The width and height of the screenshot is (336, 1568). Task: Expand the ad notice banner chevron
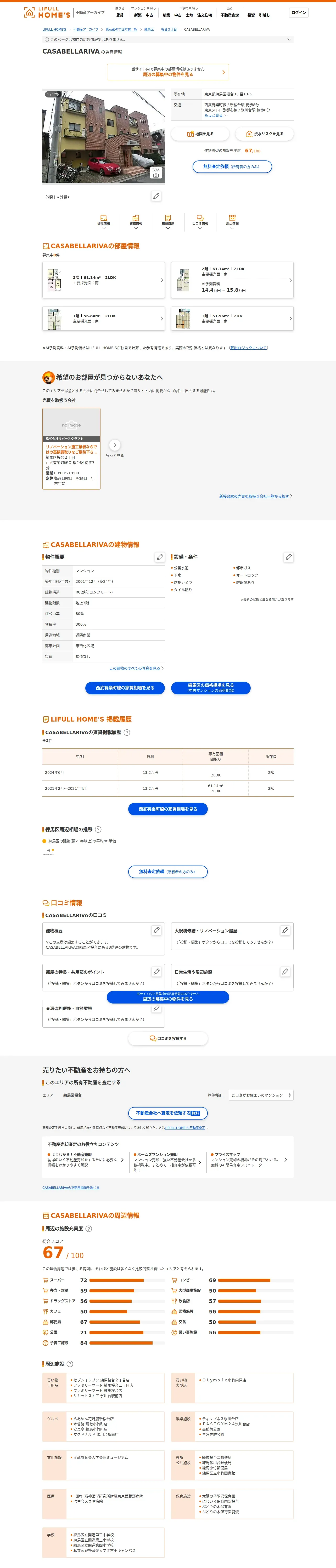[x=289, y=39]
